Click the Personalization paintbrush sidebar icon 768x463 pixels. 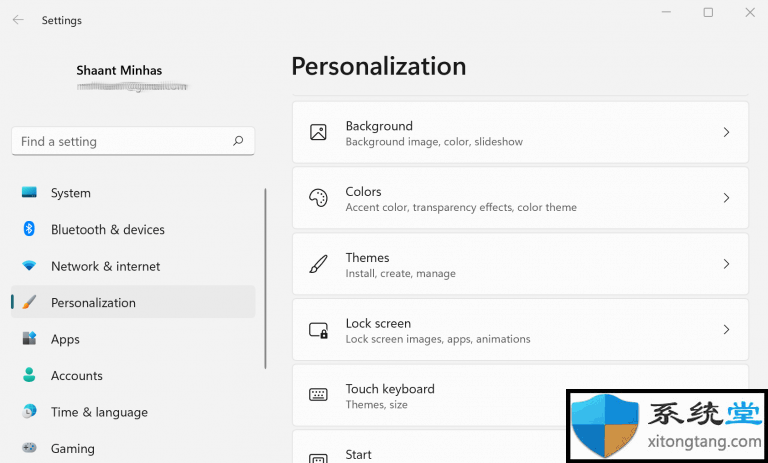pos(29,302)
